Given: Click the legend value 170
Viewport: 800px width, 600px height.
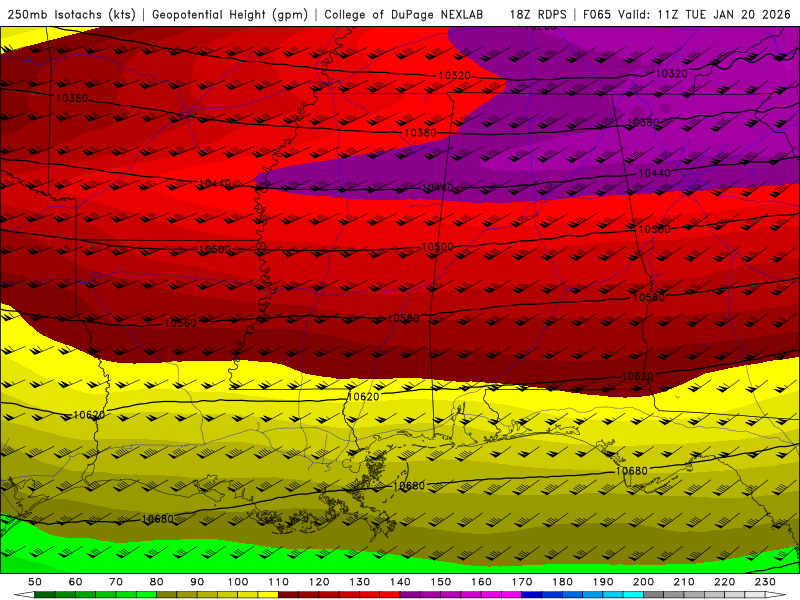Looking at the screenshot, I should coord(522,582).
